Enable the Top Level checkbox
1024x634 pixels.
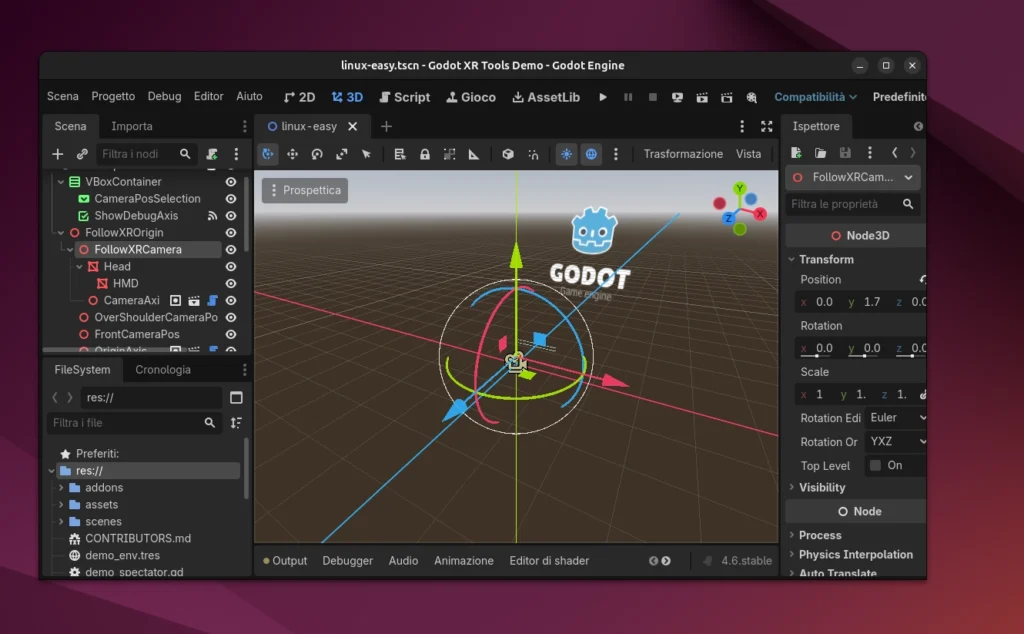(x=875, y=466)
